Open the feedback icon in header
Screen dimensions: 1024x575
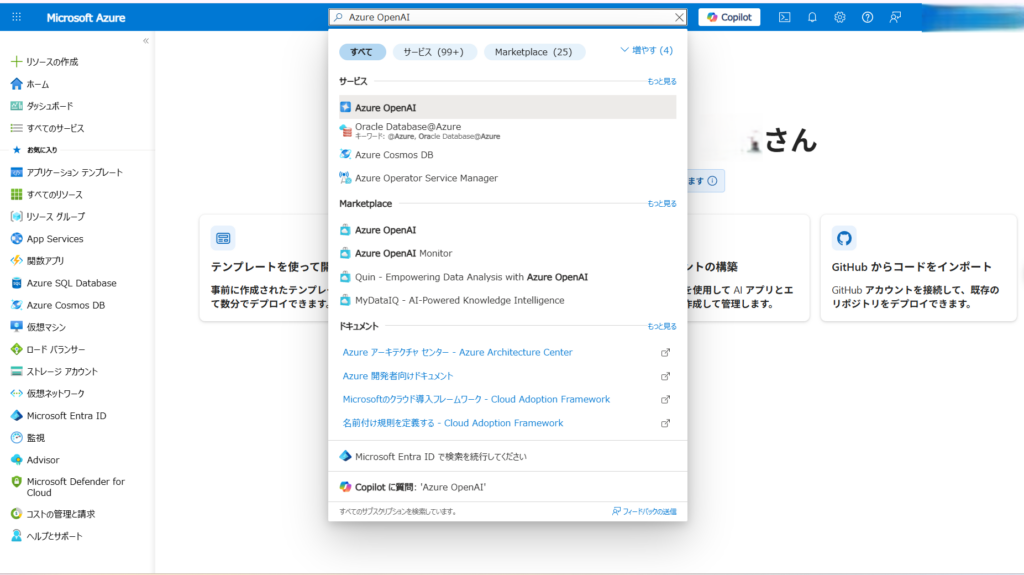pyautogui.click(x=895, y=18)
